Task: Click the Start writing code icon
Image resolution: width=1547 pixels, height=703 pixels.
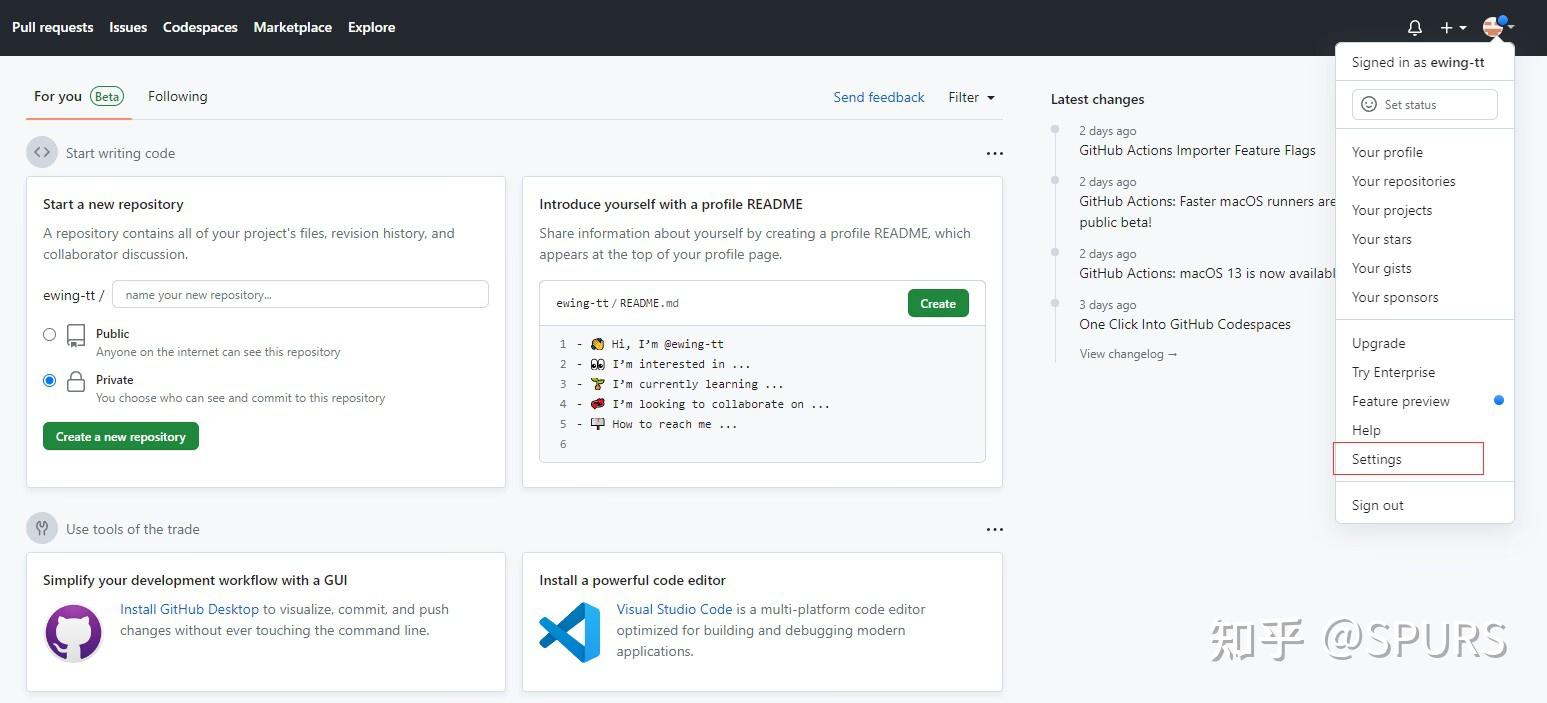Action: pyautogui.click(x=42, y=153)
